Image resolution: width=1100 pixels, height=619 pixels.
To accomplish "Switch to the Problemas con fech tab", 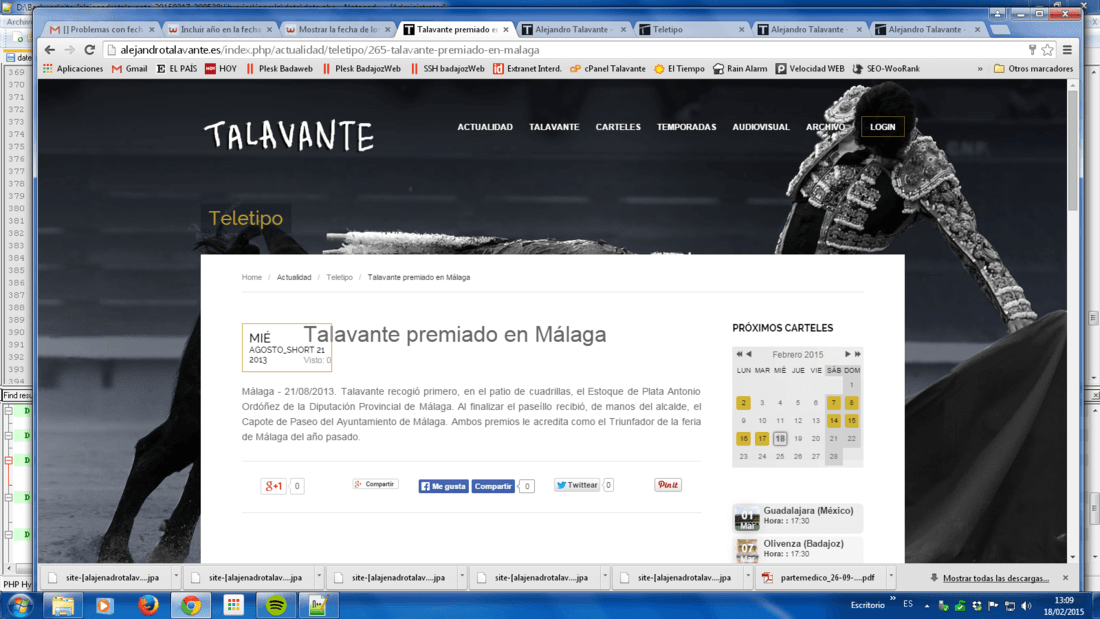I will (x=102, y=29).
